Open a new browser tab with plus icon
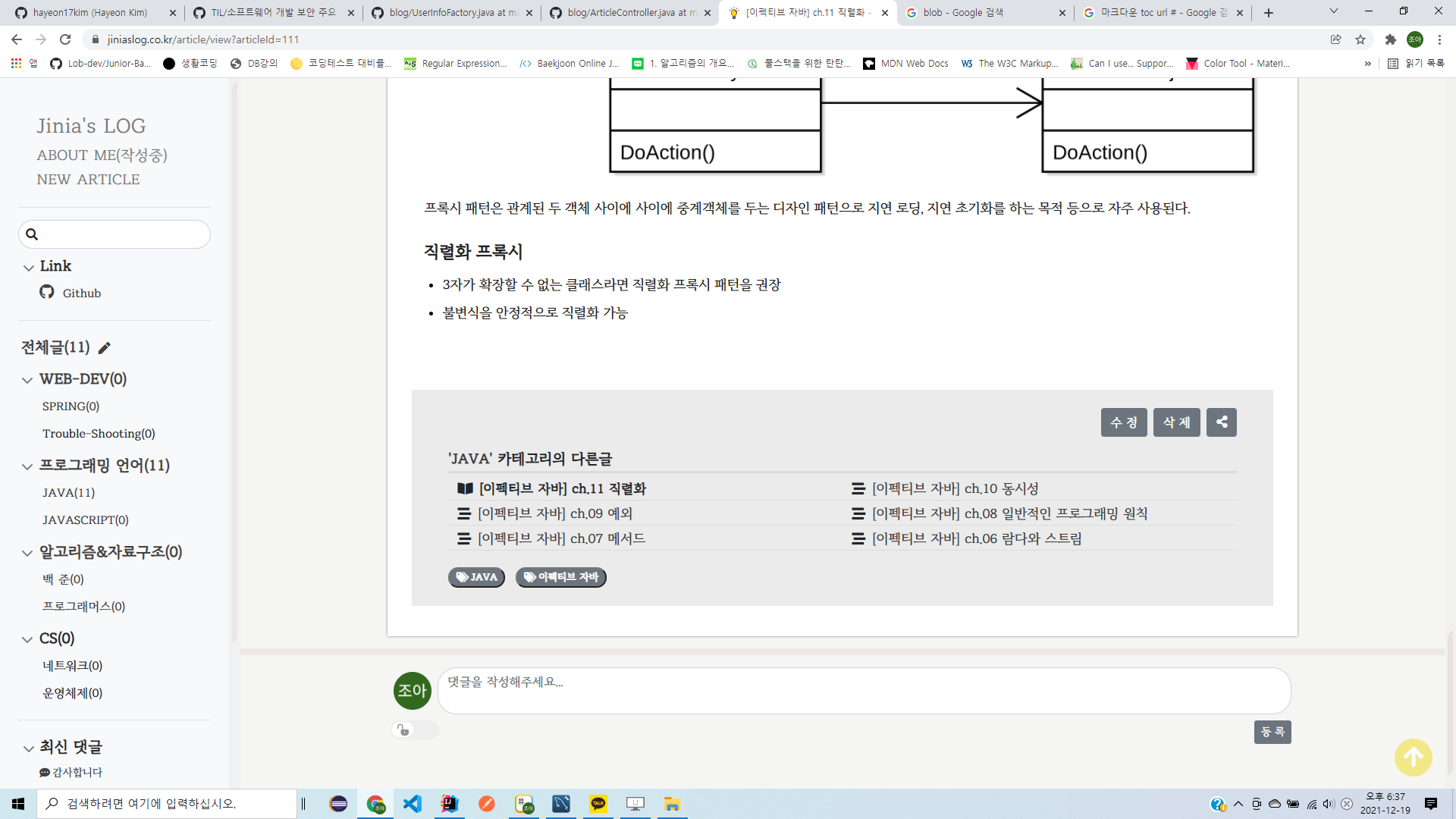Viewport: 1456px width, 819px height. pyautogui.click(x=1269, y=13)
